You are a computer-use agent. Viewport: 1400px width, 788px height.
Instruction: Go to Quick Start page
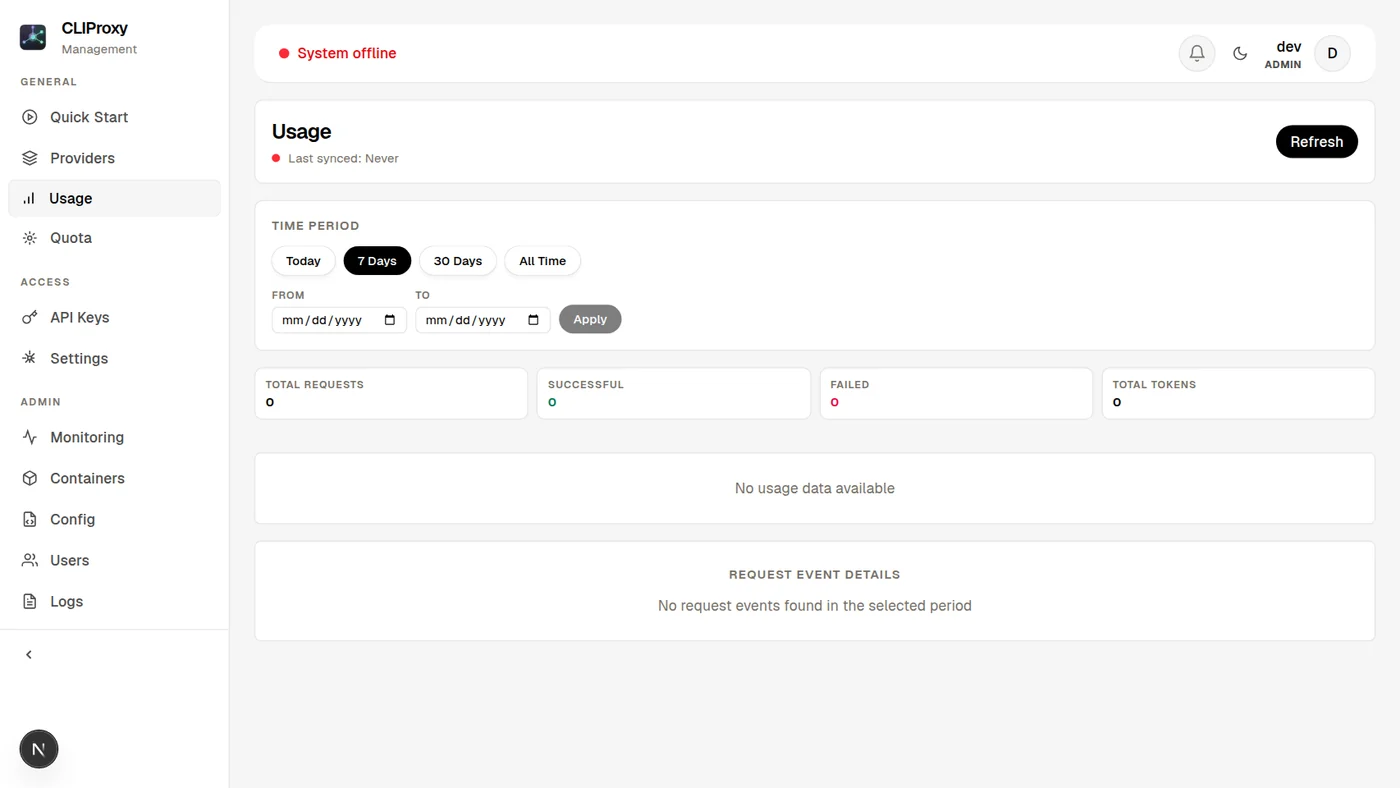click(114, 117)
